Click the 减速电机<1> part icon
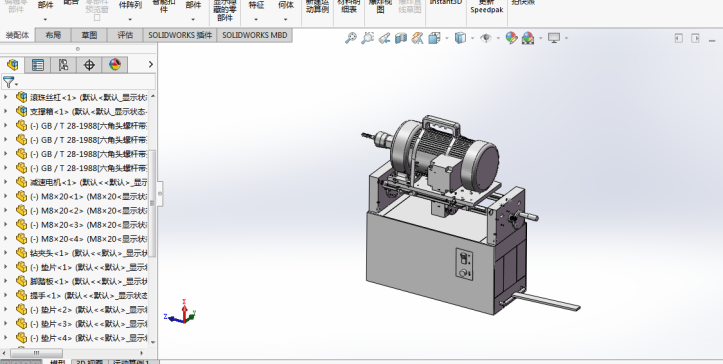 (x=22, y=182)
